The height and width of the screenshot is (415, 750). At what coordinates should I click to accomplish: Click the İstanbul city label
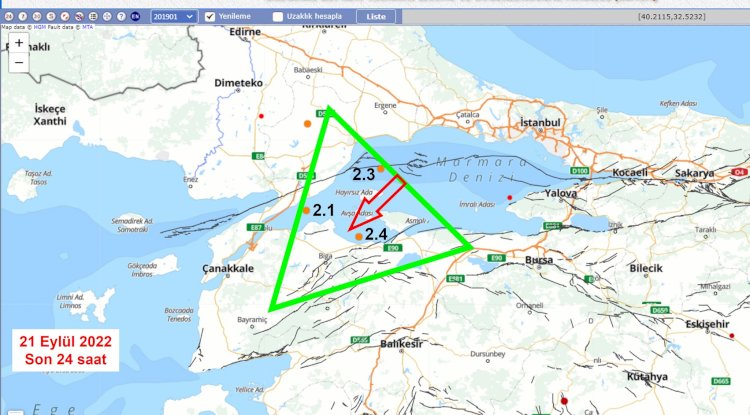540,123
